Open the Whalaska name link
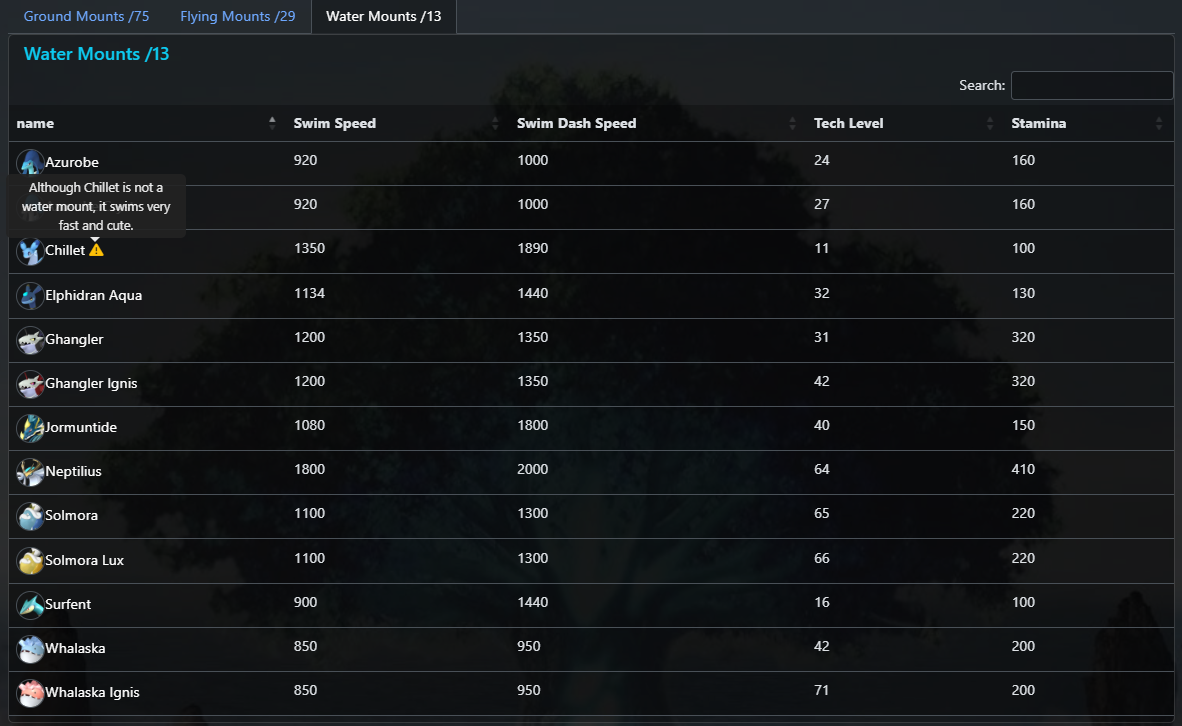 pos(75,648)
